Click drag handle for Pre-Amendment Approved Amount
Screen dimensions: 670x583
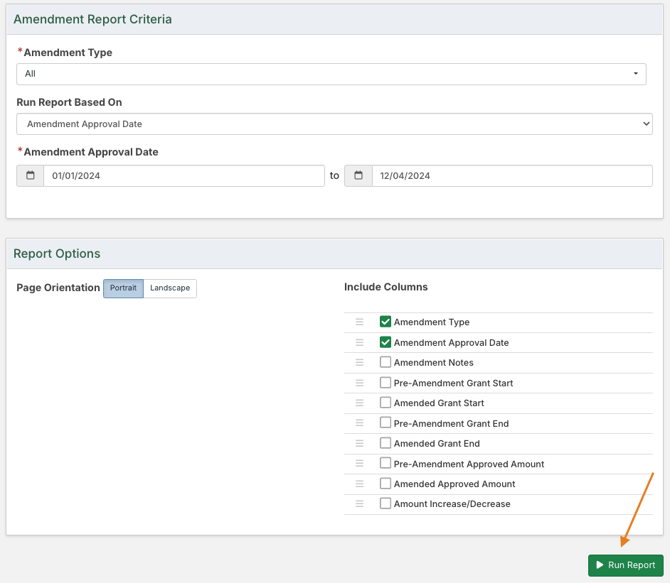pyautogui.click(x=359, y=464)
